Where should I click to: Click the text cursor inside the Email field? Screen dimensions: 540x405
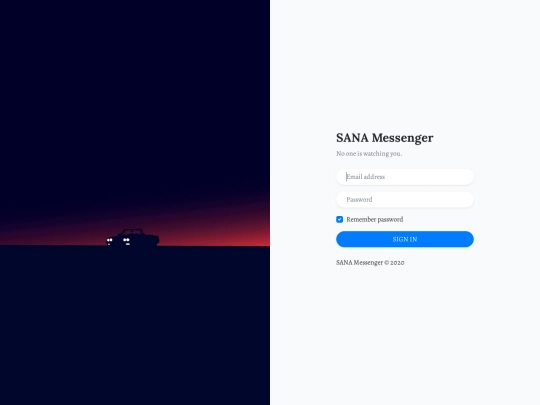(346, 177)
